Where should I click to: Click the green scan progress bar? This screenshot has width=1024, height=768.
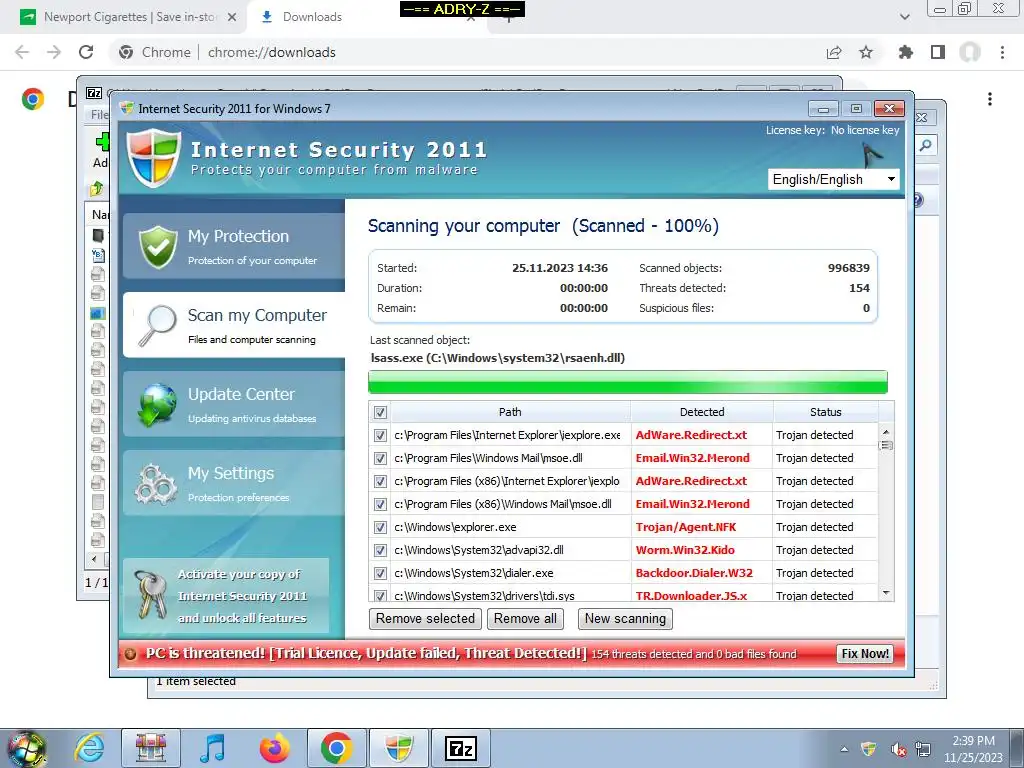pyautogui.click(x=628, y=382)
